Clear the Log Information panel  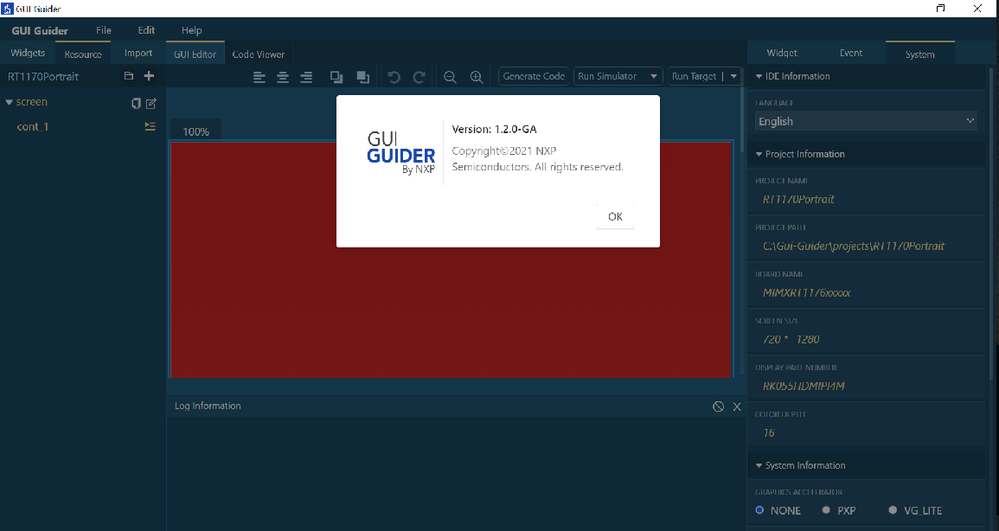tap(718, 407)
